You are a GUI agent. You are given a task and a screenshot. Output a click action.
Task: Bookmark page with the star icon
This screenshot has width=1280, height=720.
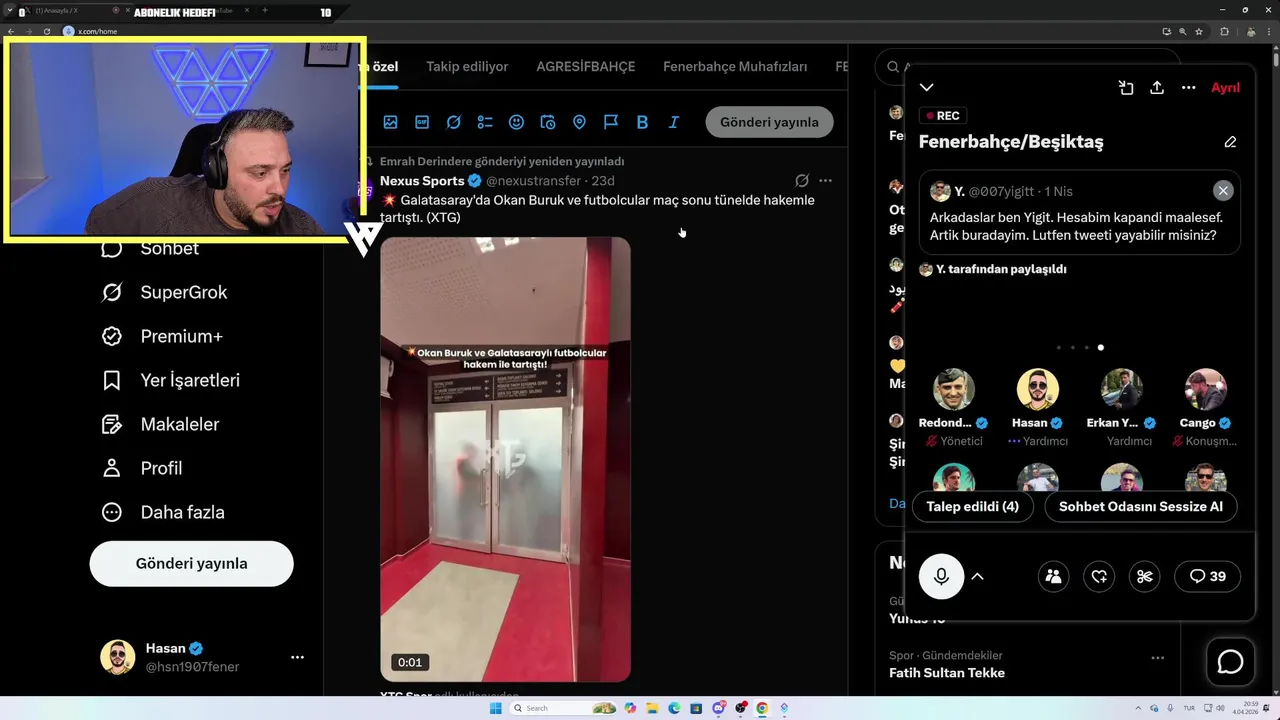pos(1199,31)
